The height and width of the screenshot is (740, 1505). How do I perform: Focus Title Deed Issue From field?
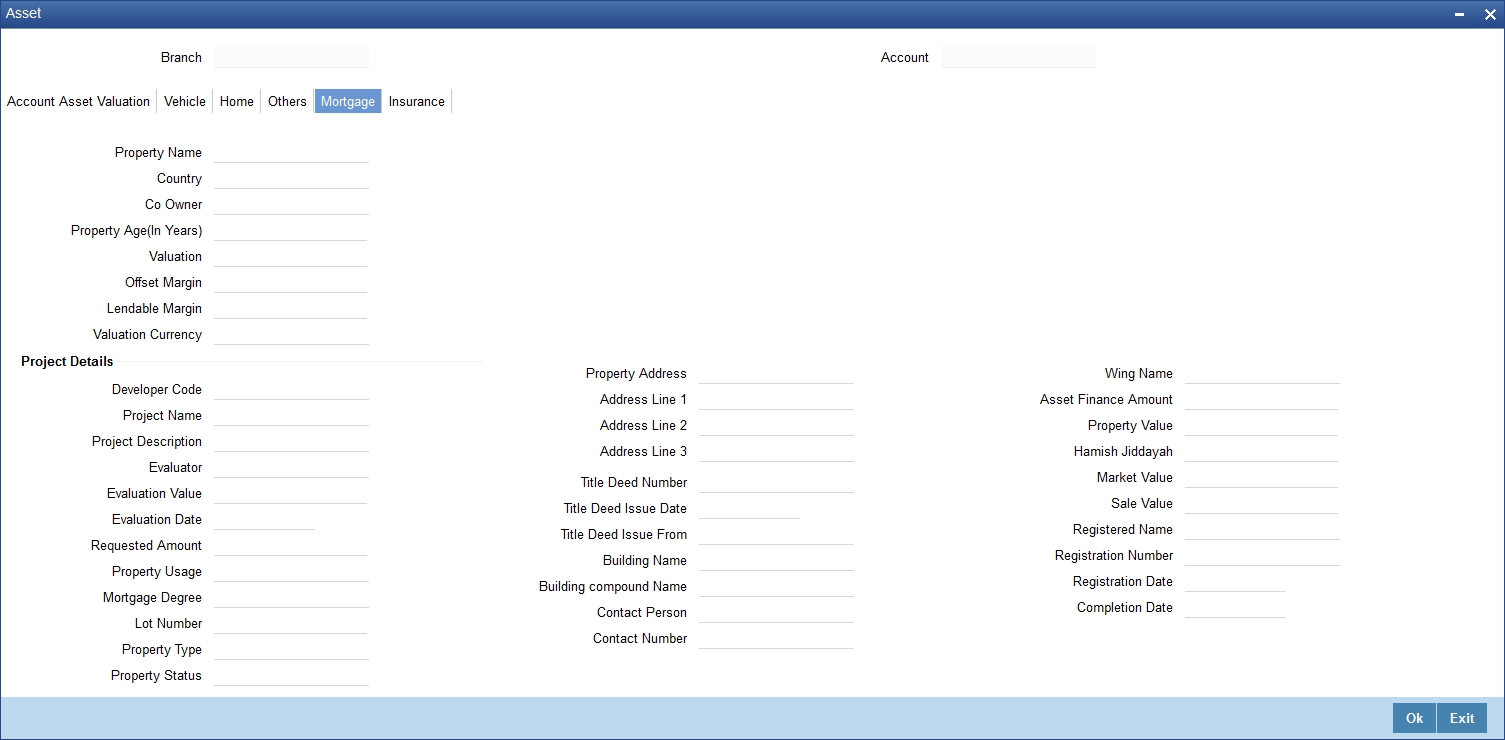pos(776,534)
